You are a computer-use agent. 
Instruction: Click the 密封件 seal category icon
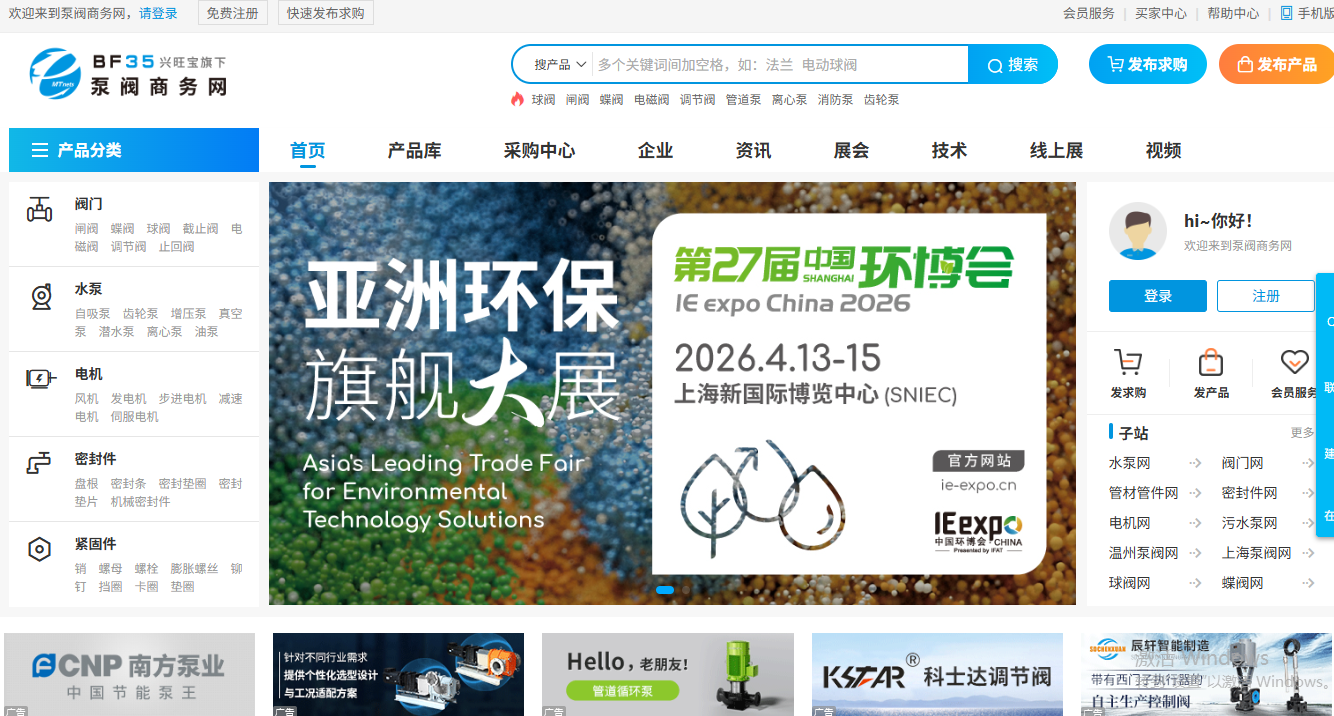point(40,462)
